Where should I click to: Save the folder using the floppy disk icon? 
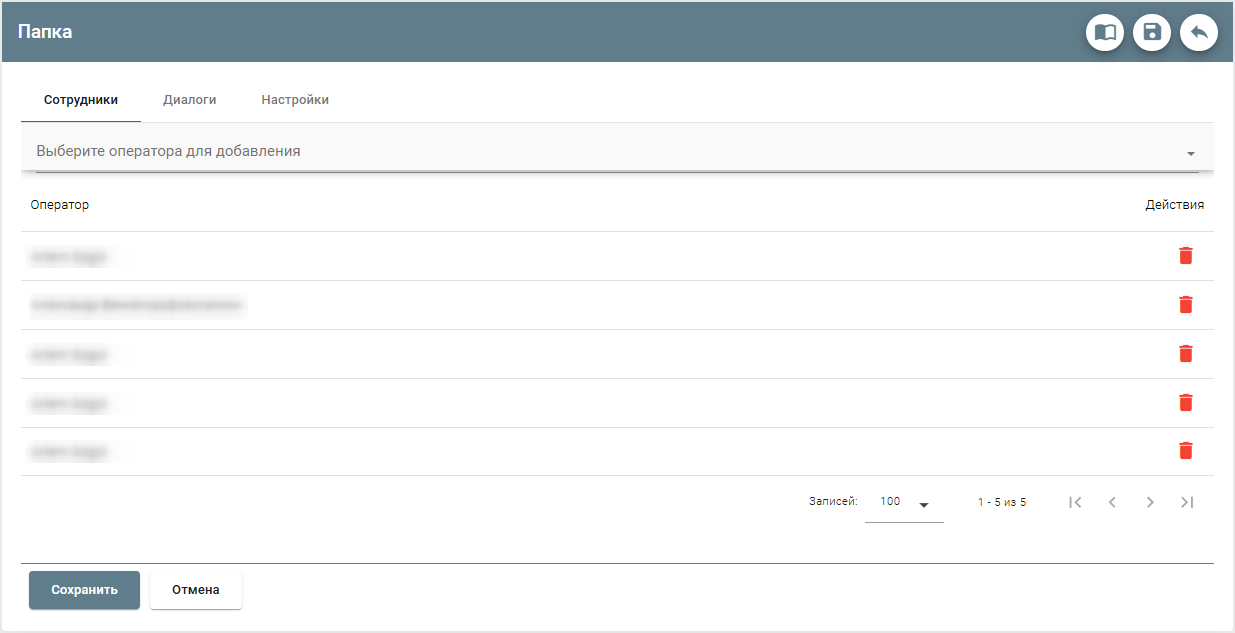(1152, 32)
